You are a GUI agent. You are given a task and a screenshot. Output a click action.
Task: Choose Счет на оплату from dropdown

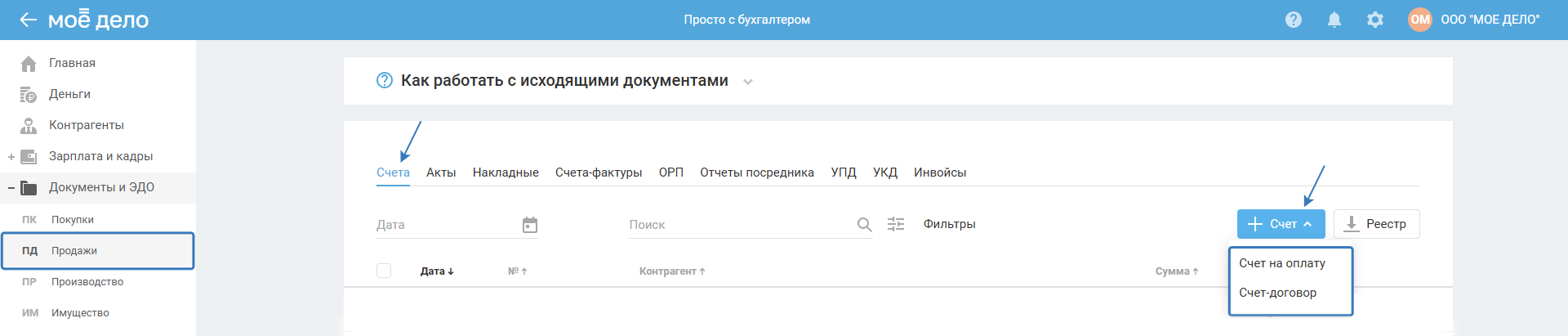coord(1282,263)
